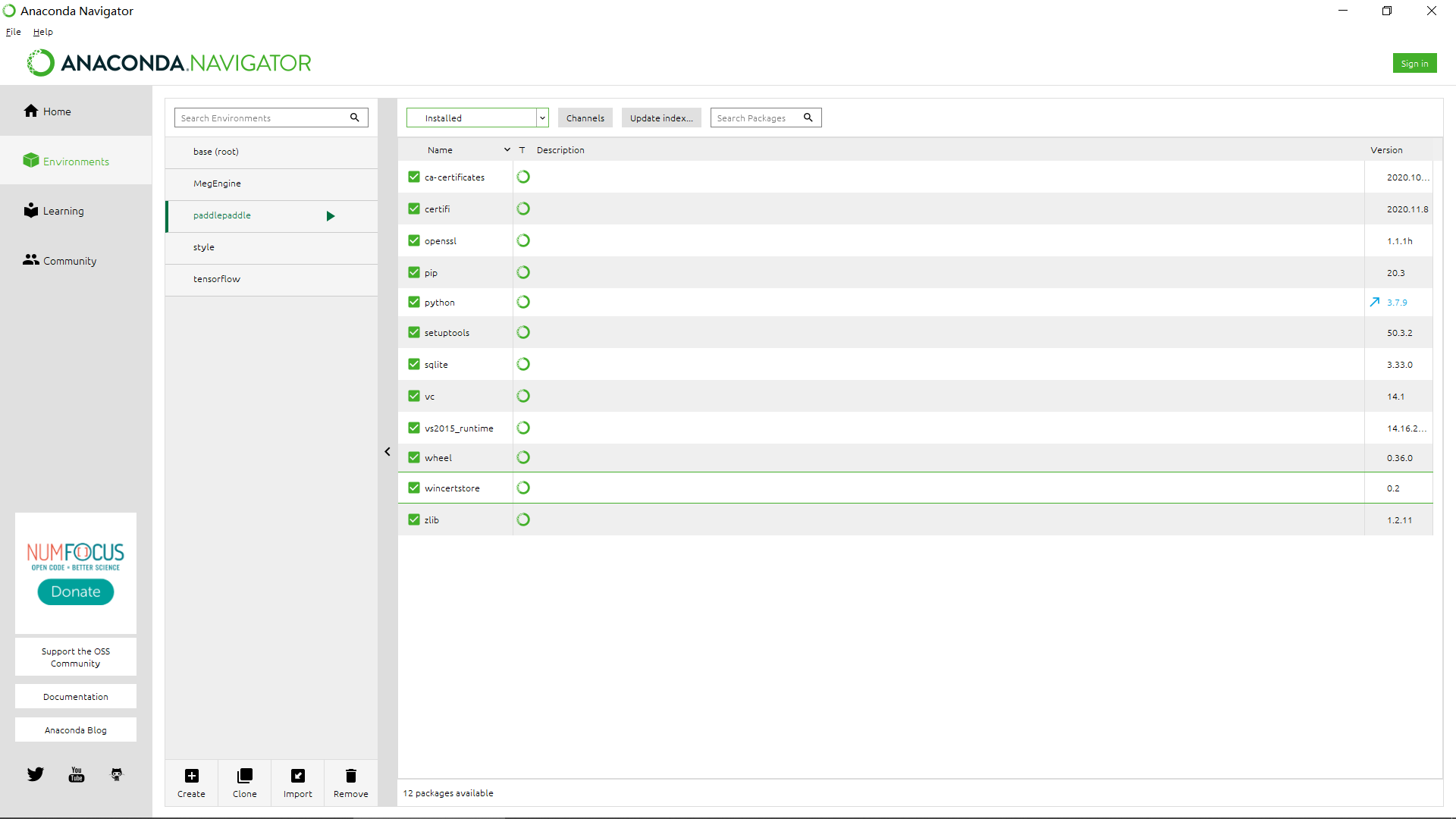1456x819 pixels.
Task: Click the Channels button
Action: coord(585,118)
